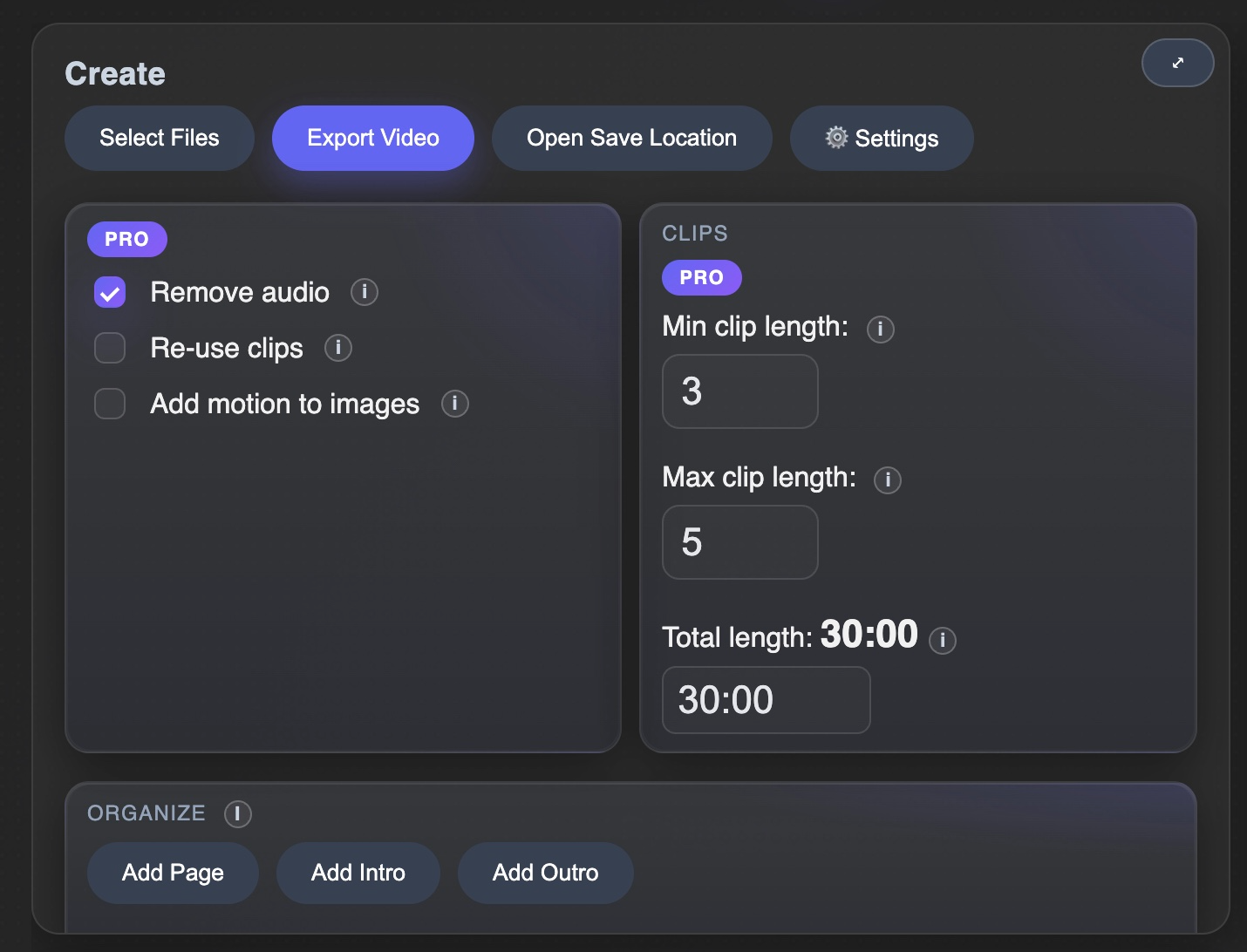Select the Min clip length input showing 3
The image size is (1247, 952).
(739, 391)
